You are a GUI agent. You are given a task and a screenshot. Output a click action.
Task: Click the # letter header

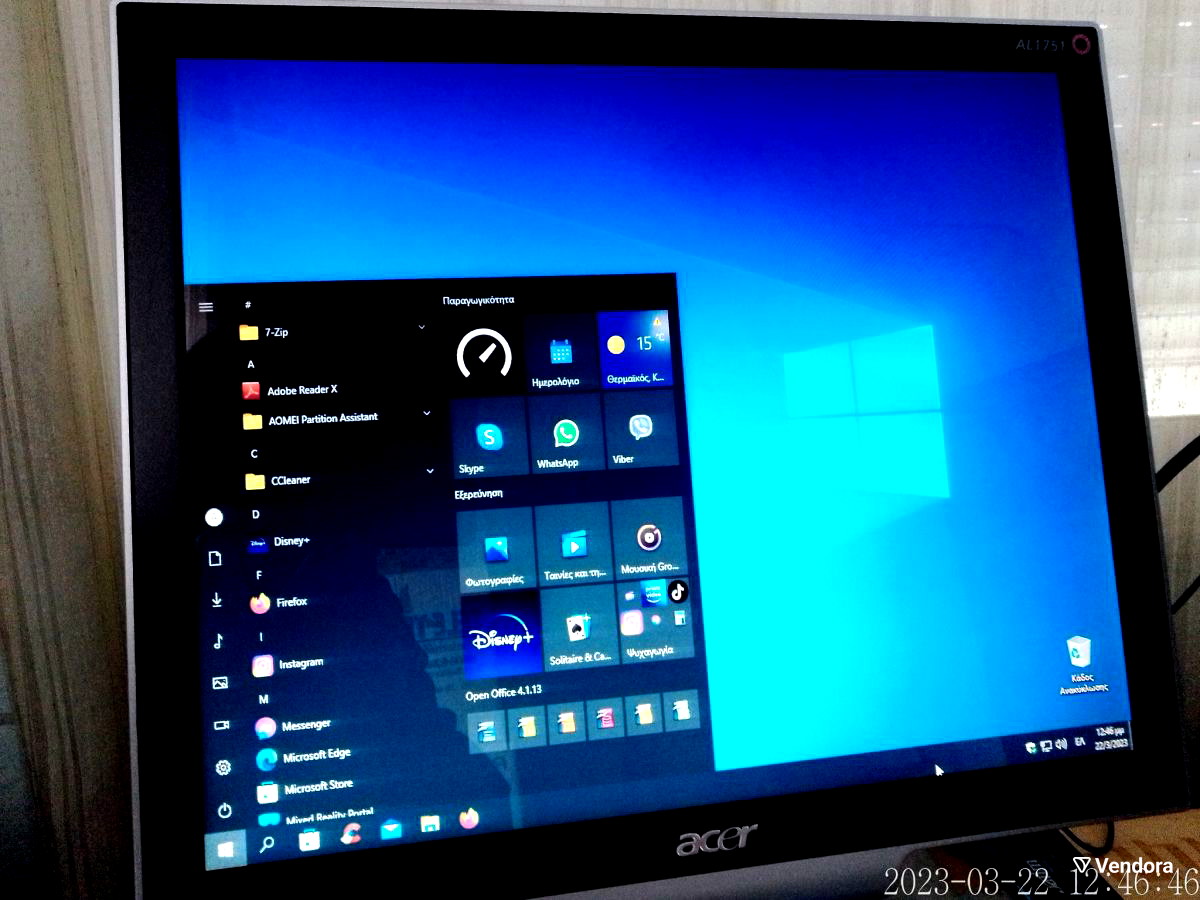247,304
